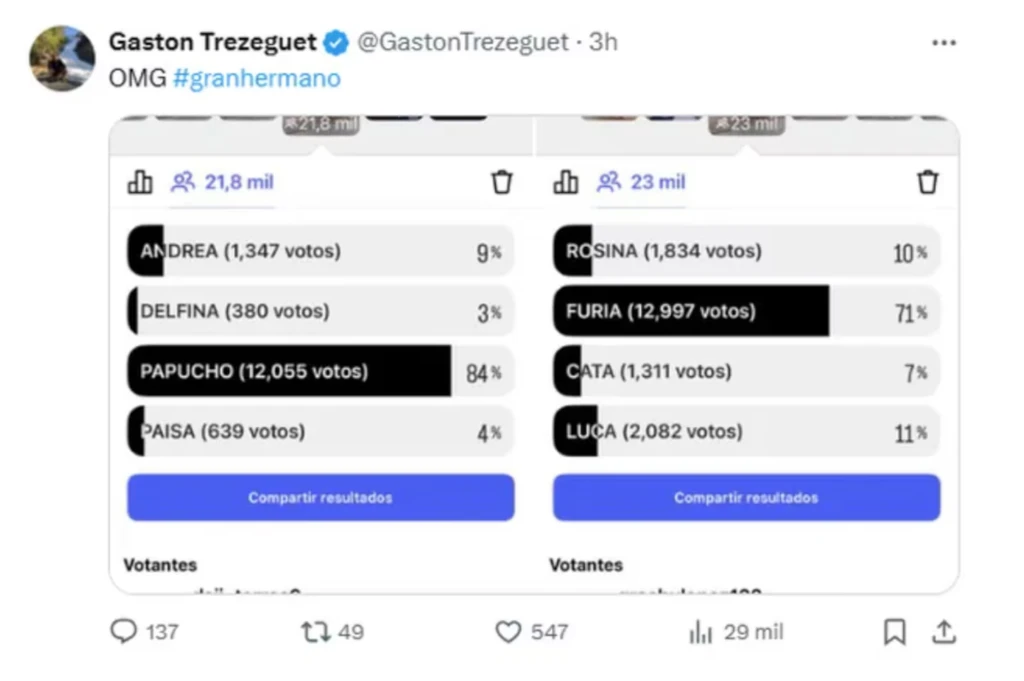Open @GastonTrezeguet profile handle
Image resolution: width=1024 pixels, height=681 pixels.
[x=462, y=42]
